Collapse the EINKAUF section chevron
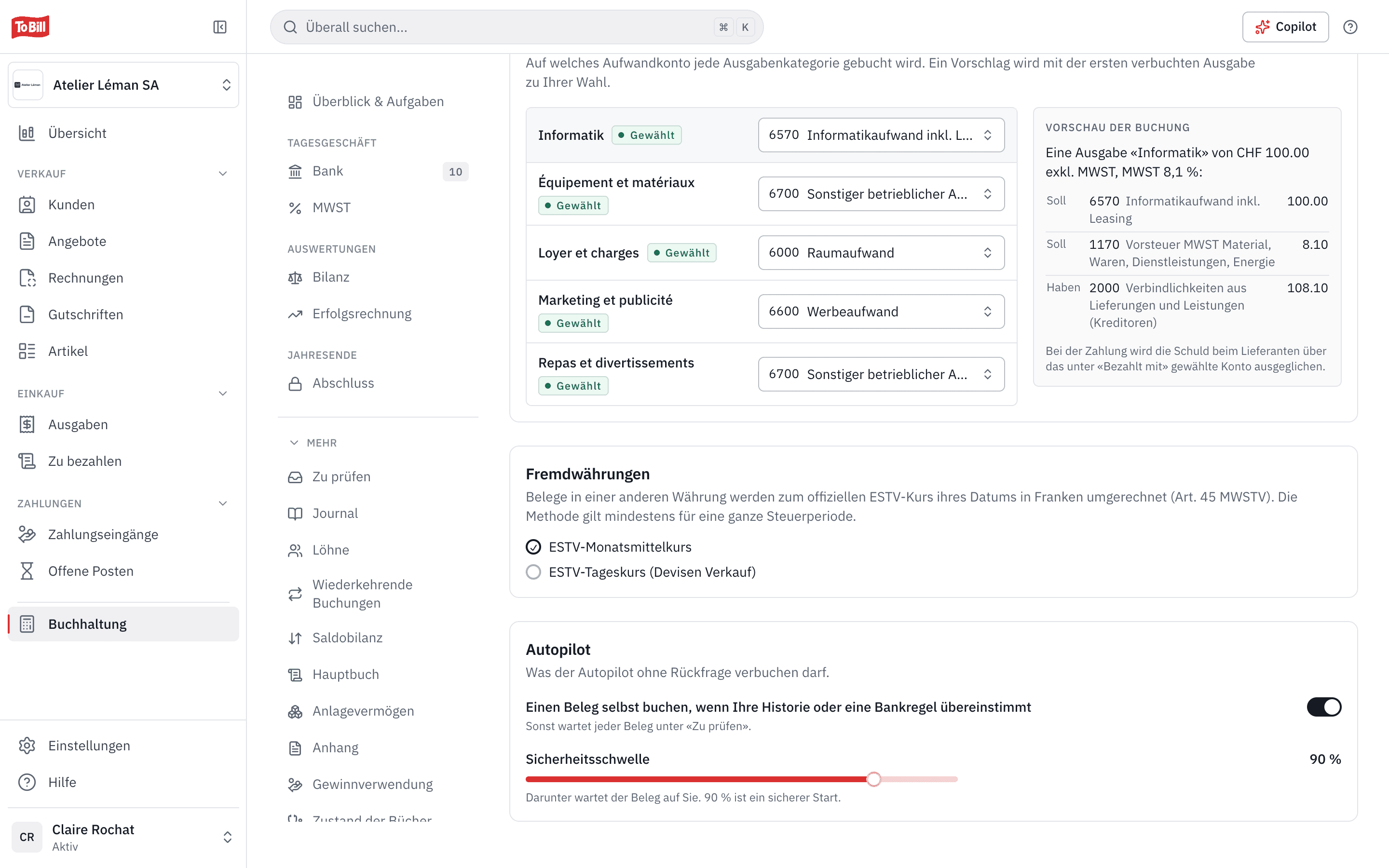Viewport: 1389px width, 868px height. pos(223,393)
